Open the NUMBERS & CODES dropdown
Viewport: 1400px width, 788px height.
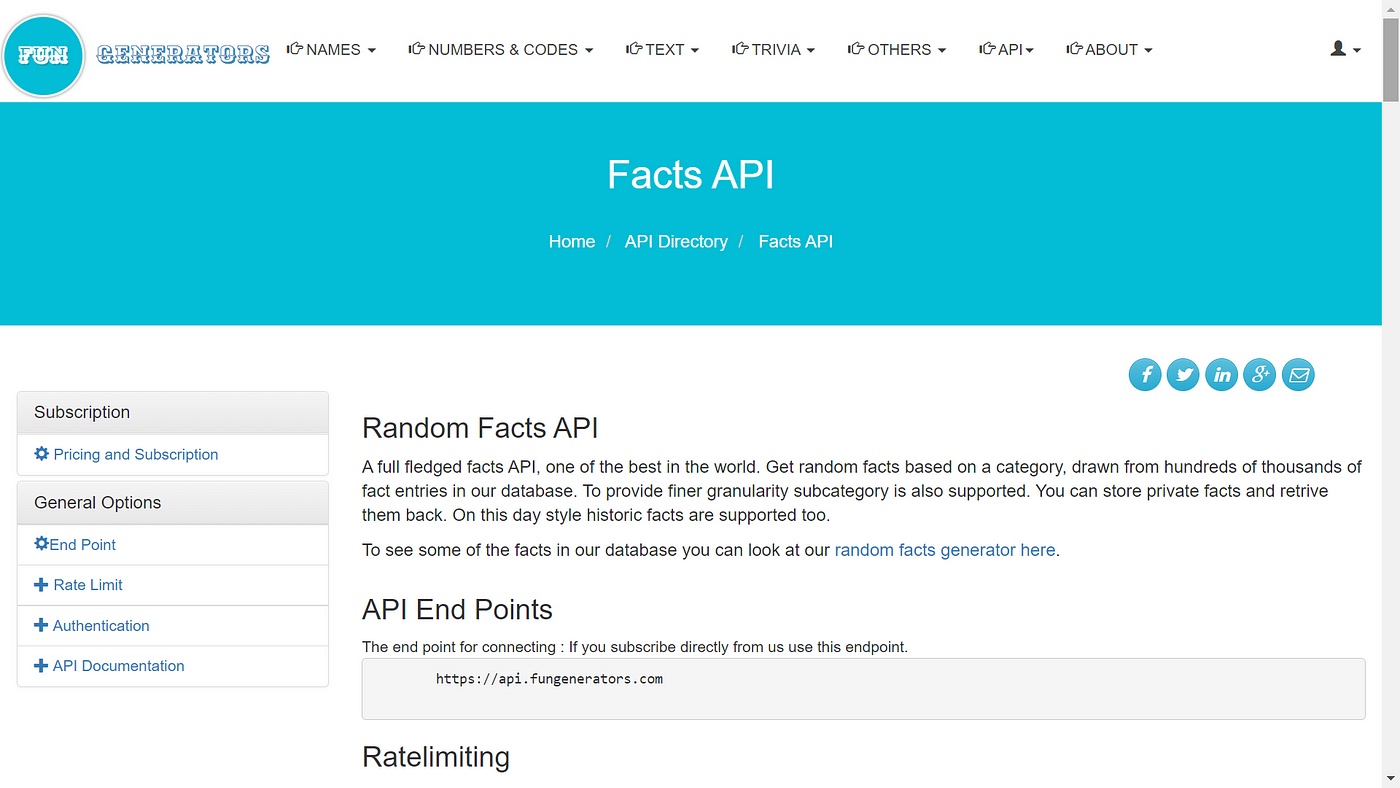[x=501, y=49]
